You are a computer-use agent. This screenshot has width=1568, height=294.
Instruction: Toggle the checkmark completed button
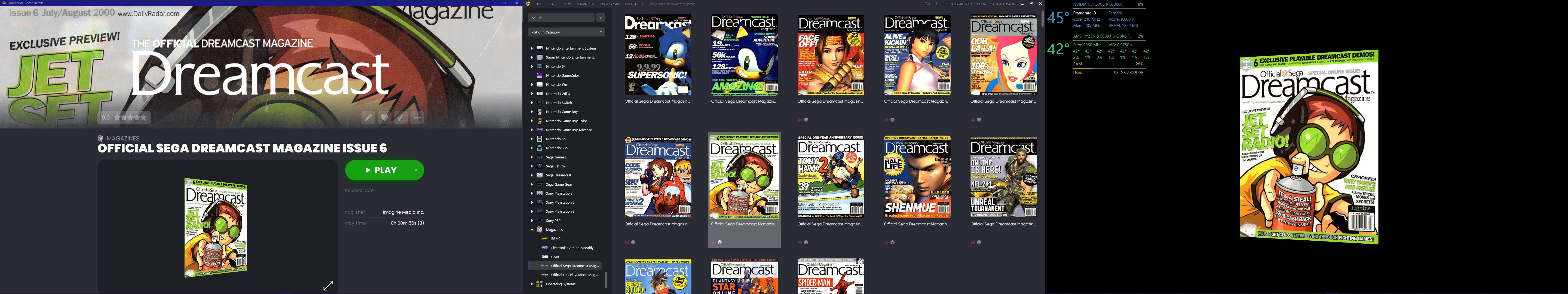[400, 118]
